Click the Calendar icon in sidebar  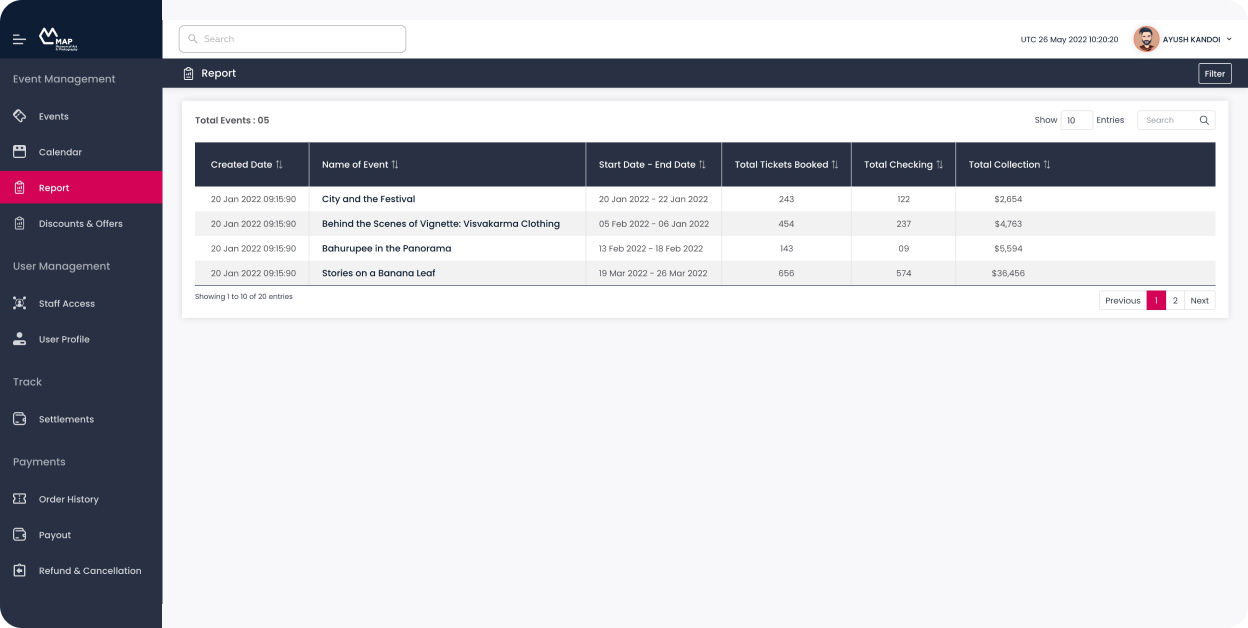coord(19,152)
